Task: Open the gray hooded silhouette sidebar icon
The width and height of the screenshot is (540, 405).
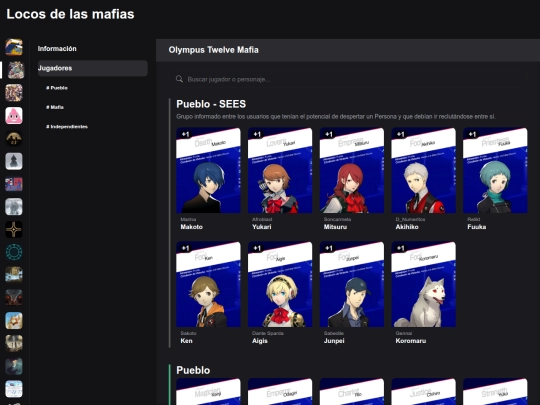Action: pyautogui.click(x=14, y=161)
